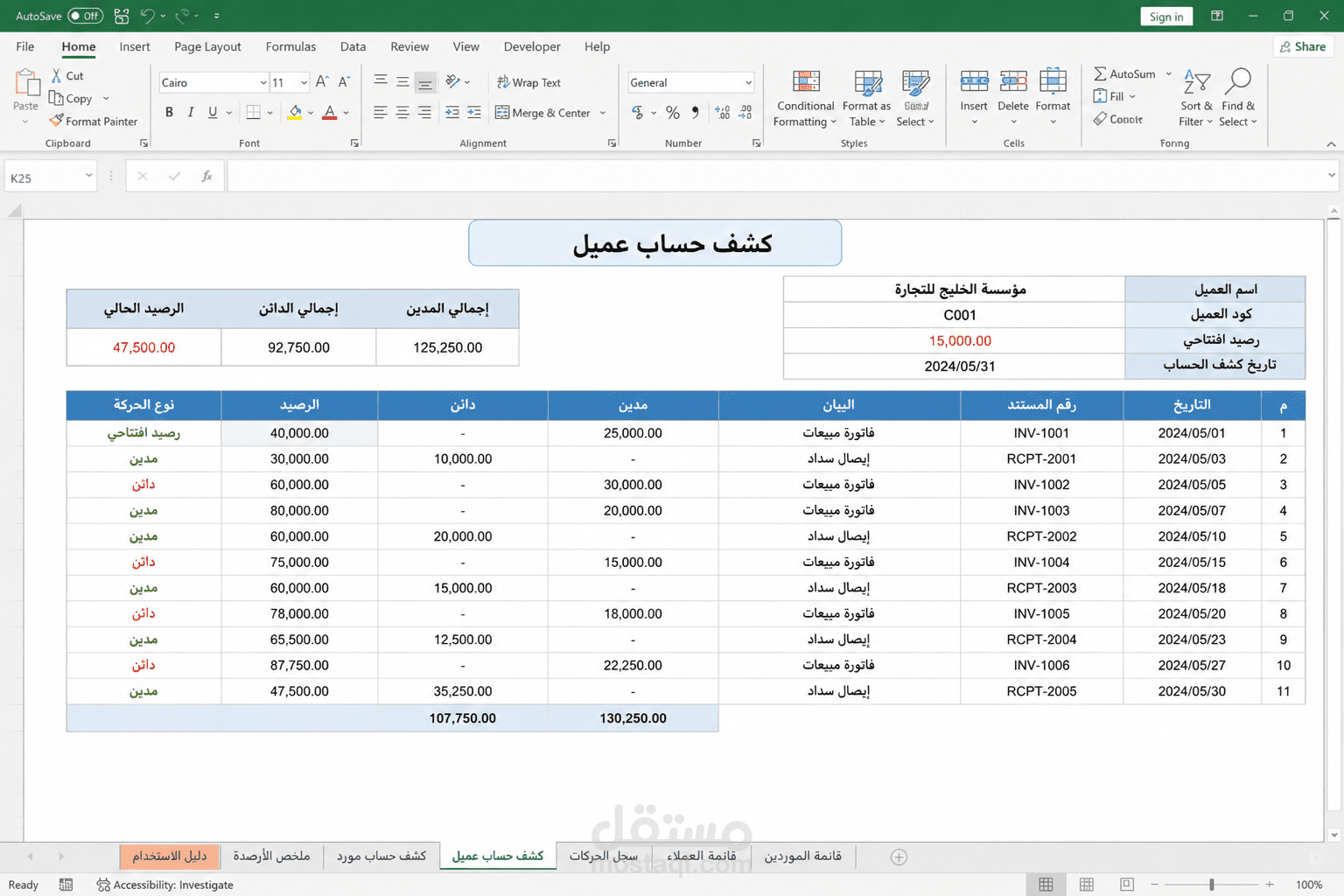Decrease font size with smaller A icon
The width and height of the screenshot is (1344, 896).
click(344, 82)
